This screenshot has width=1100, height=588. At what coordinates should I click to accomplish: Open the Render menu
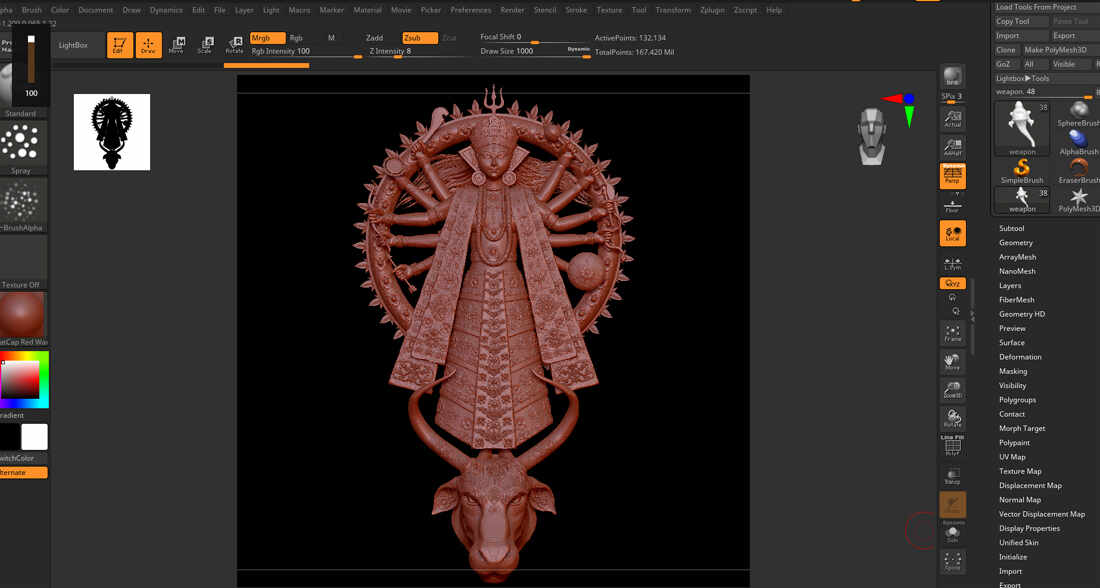[x=512, y=10]
